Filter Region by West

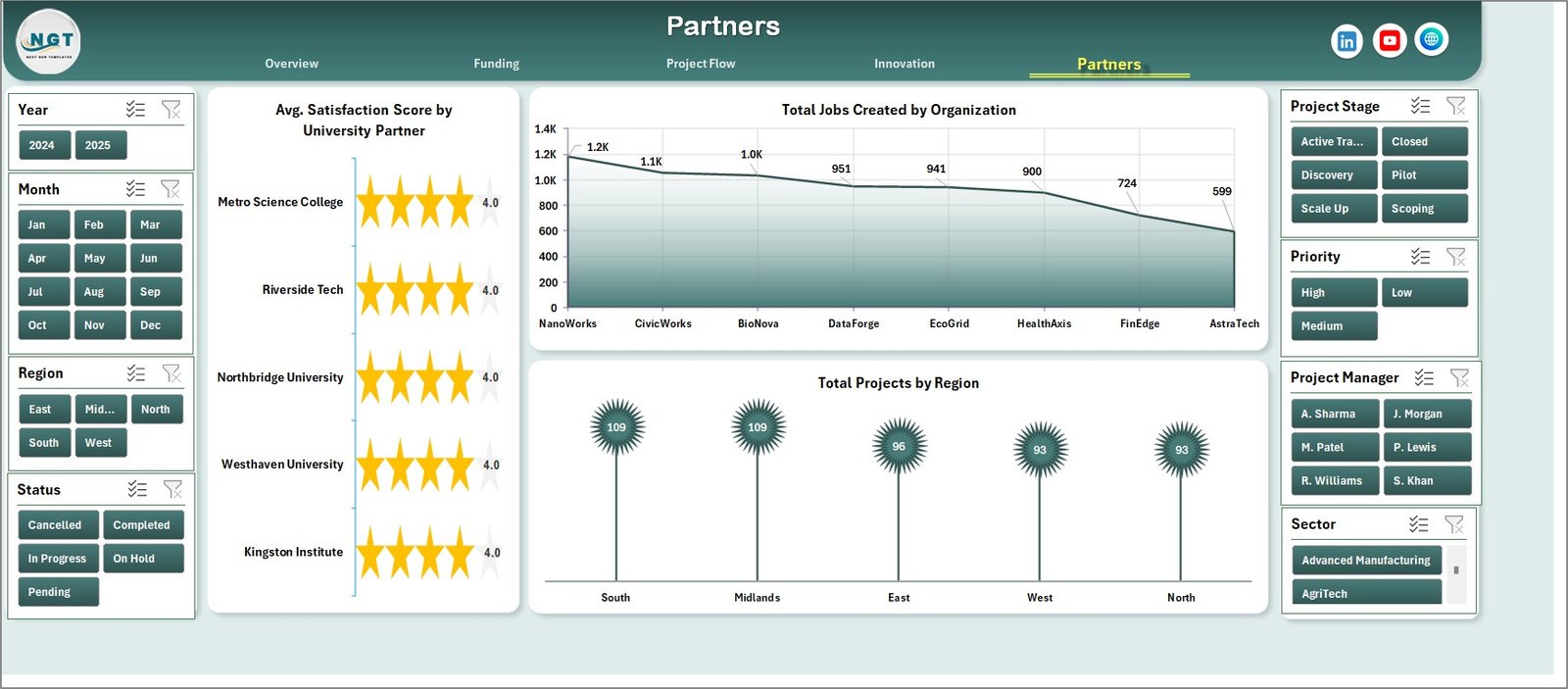click(100, 442)
